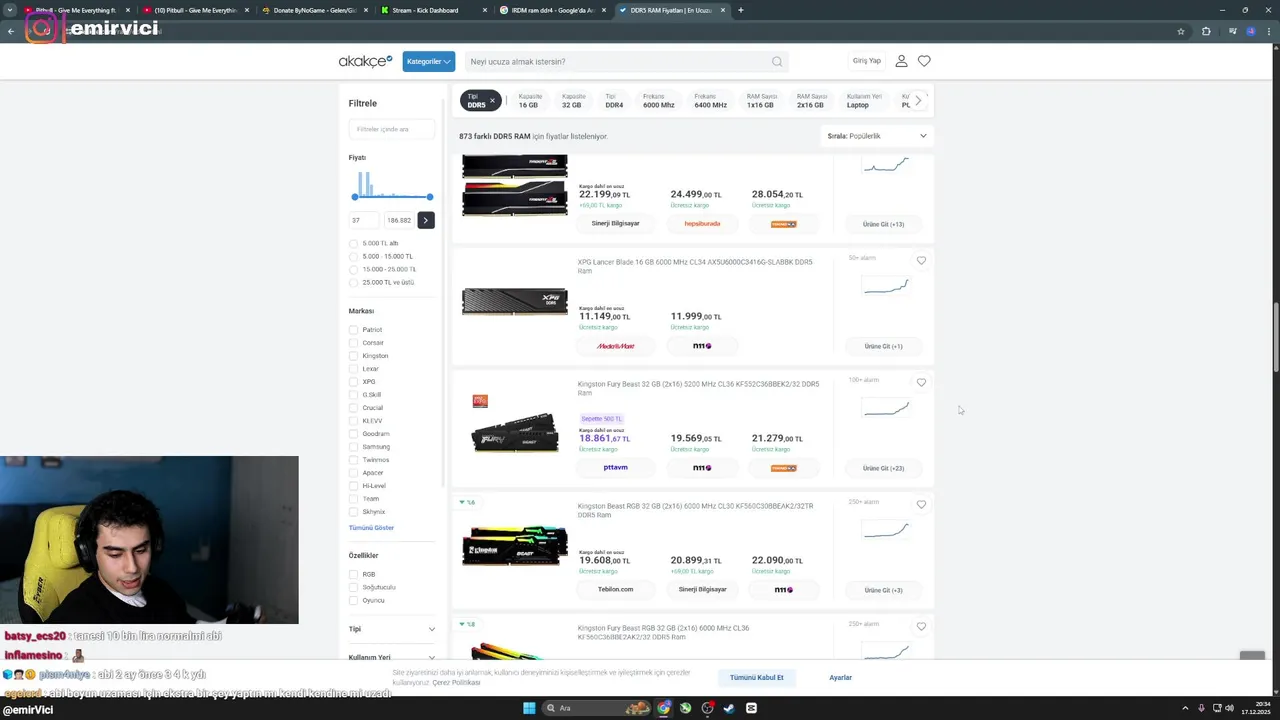The image size is (1280, 720).
Task: Select Frekans 6000 Mhz filter chip
Action: (x=659, y=101)
